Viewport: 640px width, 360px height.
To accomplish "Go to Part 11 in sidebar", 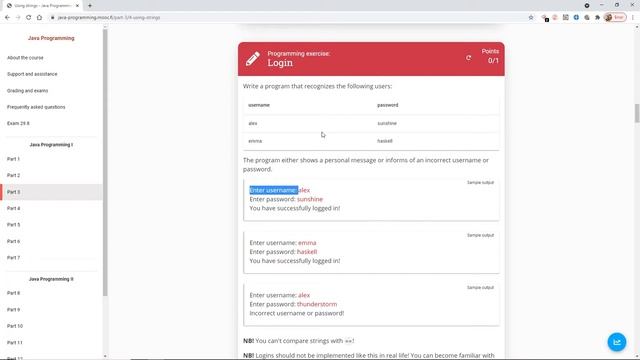I will pyautogui.click(x=15, y=343).
